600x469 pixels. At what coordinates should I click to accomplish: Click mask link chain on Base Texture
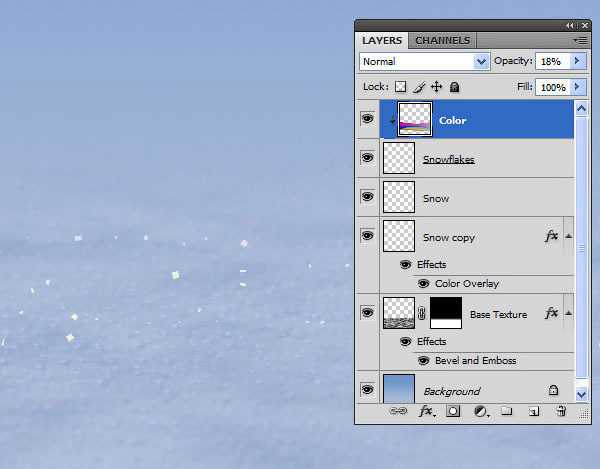(x=422, y=313)
